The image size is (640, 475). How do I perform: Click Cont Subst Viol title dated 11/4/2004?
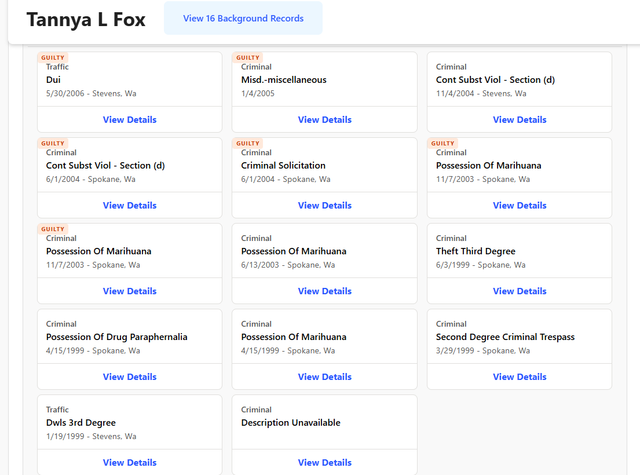coord(495,80)
